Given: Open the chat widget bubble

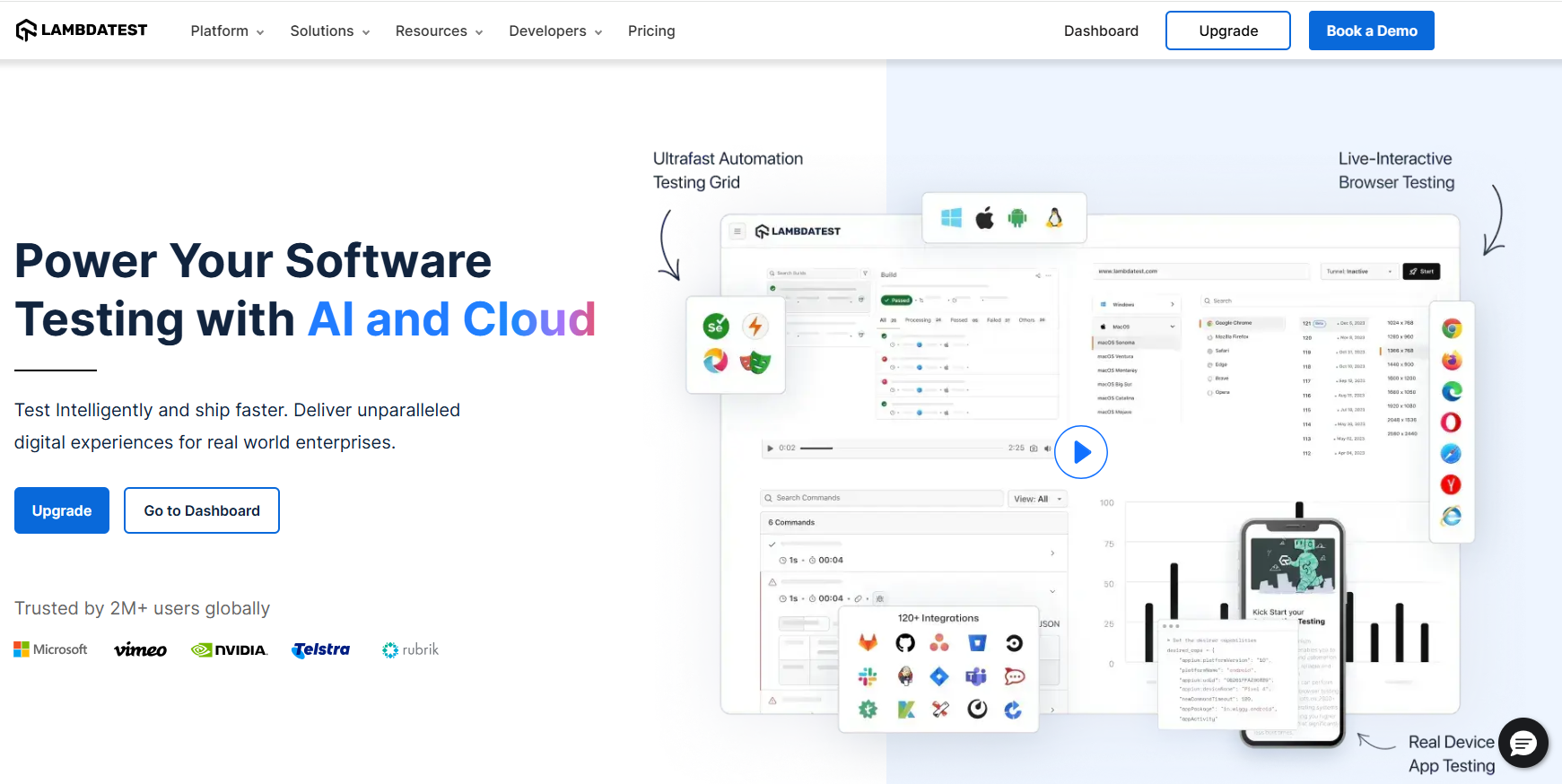Looking at the screenshot, I should pyautogui.click(x=1523, y=743).
